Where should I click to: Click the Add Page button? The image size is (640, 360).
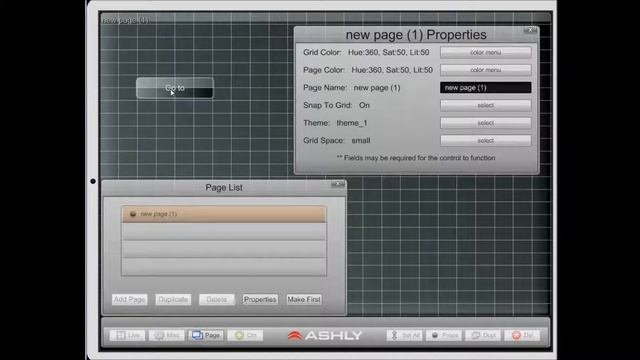tap(129, 300)
